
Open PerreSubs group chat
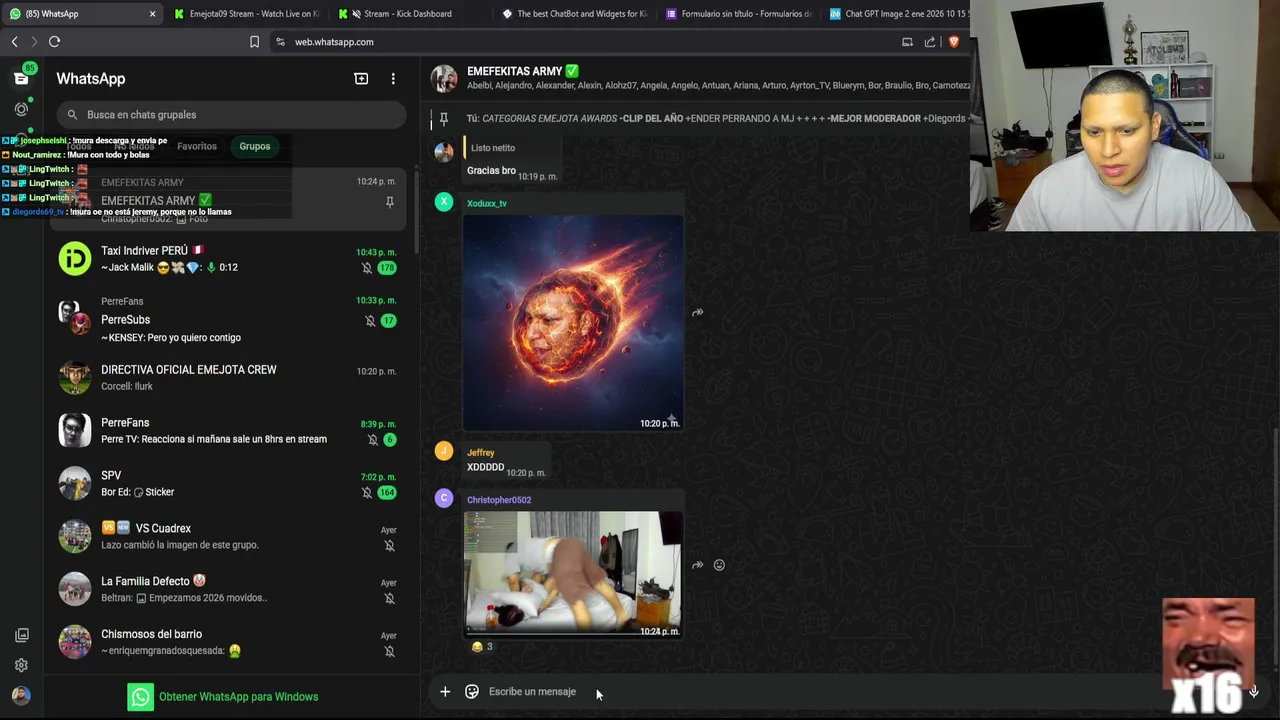230,319
